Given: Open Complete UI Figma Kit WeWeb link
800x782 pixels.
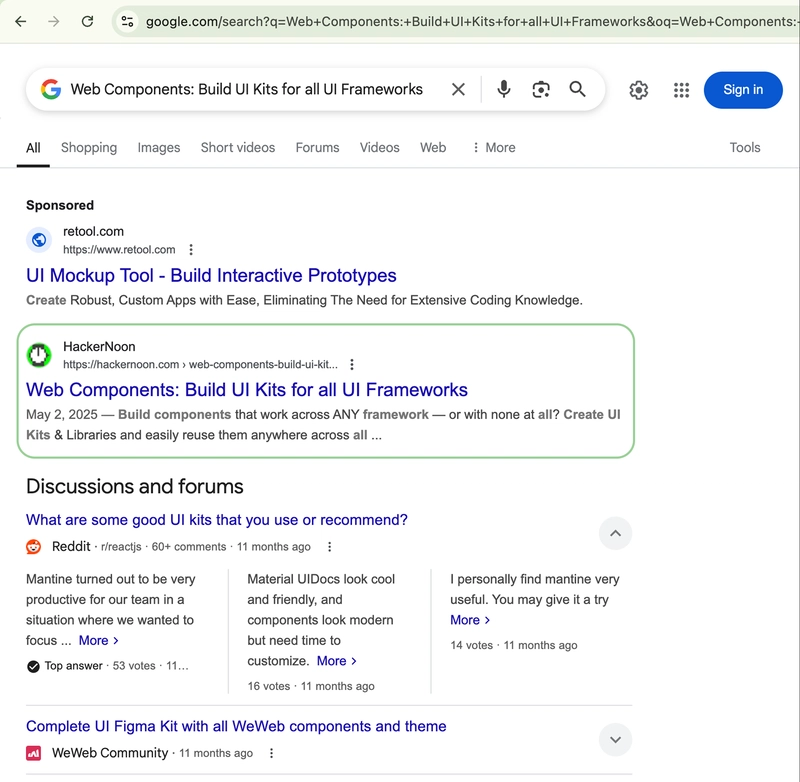Looking at the screenshot, I should point(236,726).
